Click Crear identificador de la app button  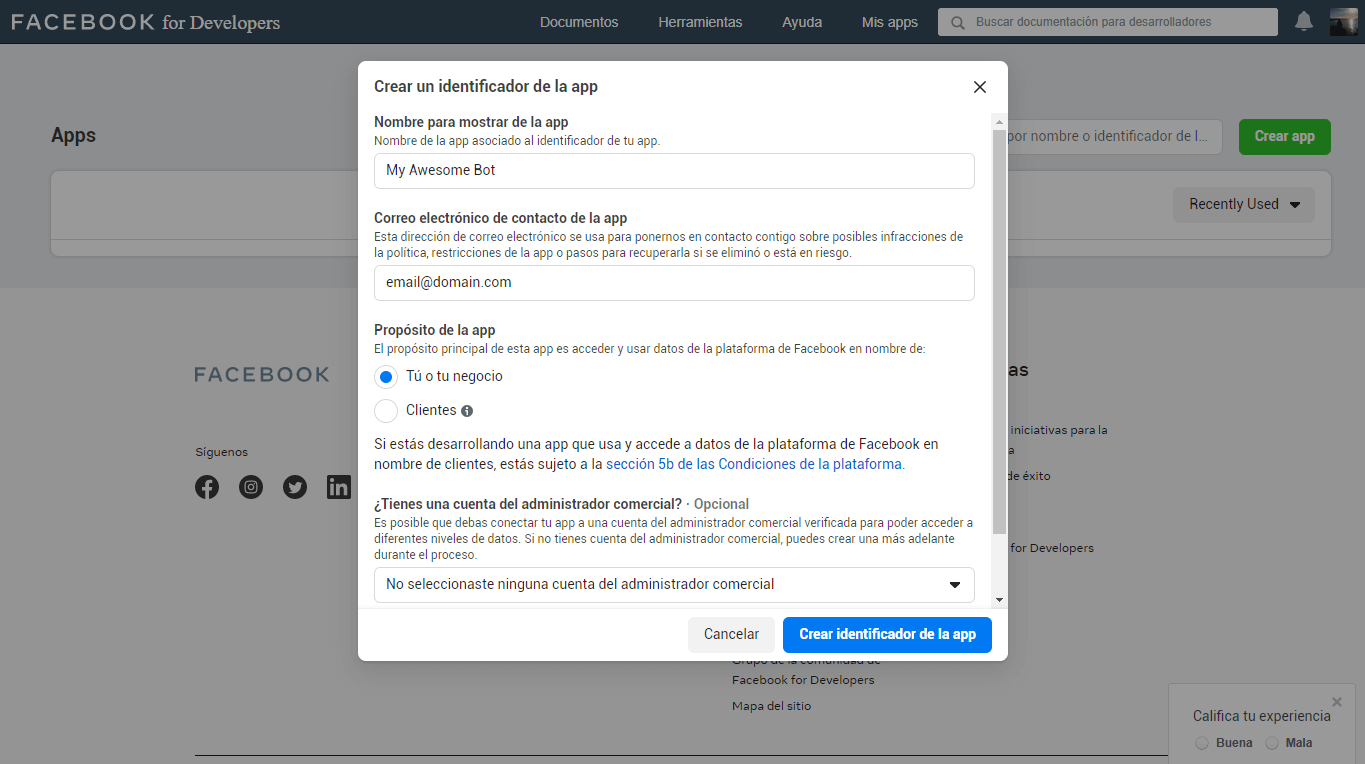tap(887, 635)
